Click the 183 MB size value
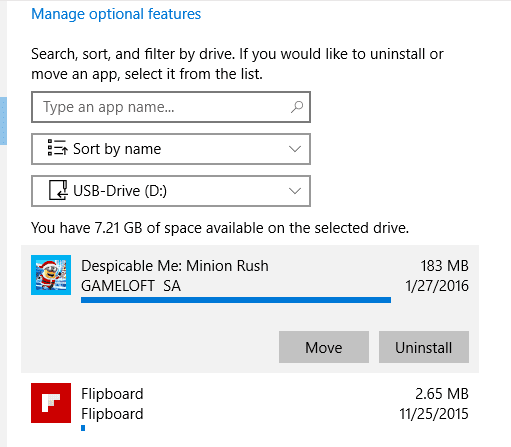Image resolution: width=511 pixels, height=447 pixels. tap(444, 266)
